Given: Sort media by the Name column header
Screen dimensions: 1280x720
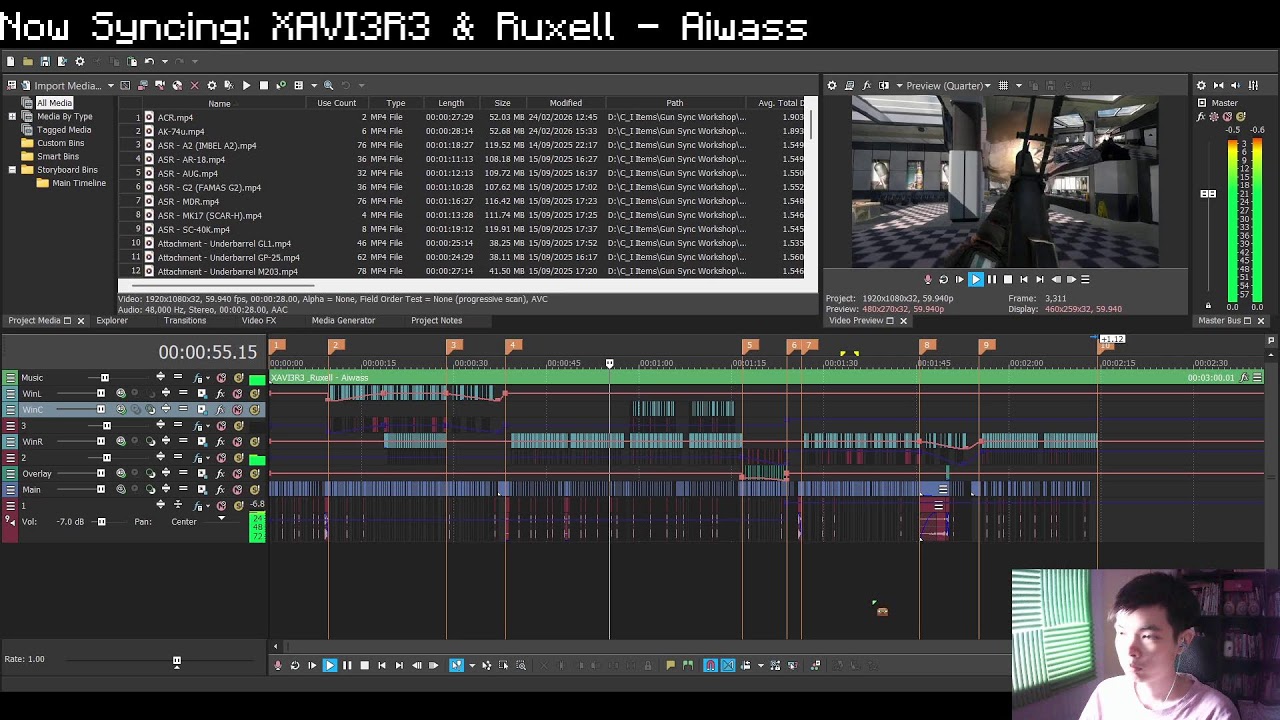Looking at the screenshot, I should [x=219, y=103].
